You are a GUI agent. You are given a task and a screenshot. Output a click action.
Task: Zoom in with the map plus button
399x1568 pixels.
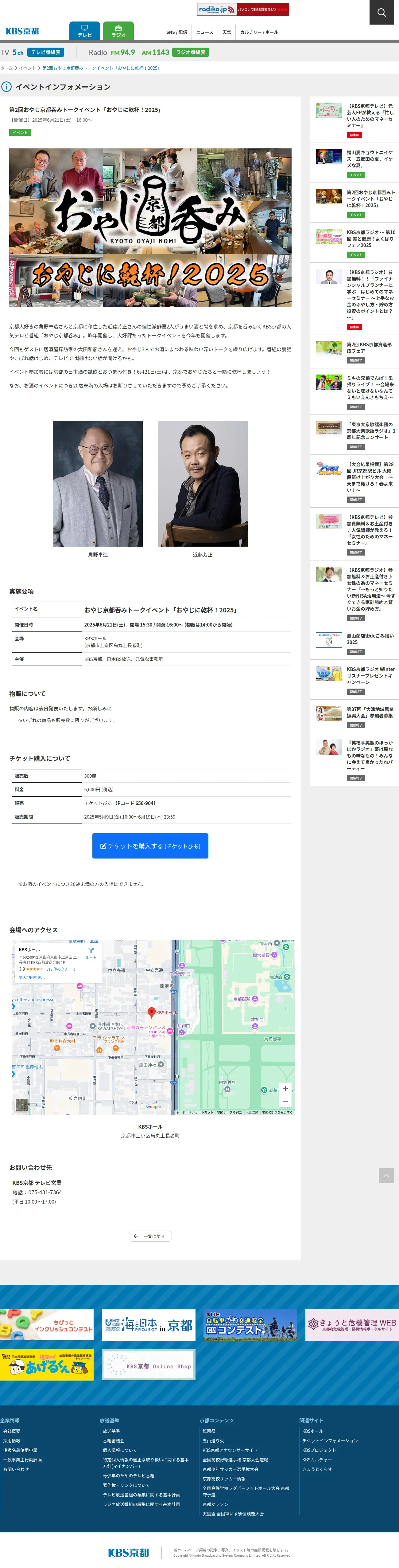[285, 1088]
